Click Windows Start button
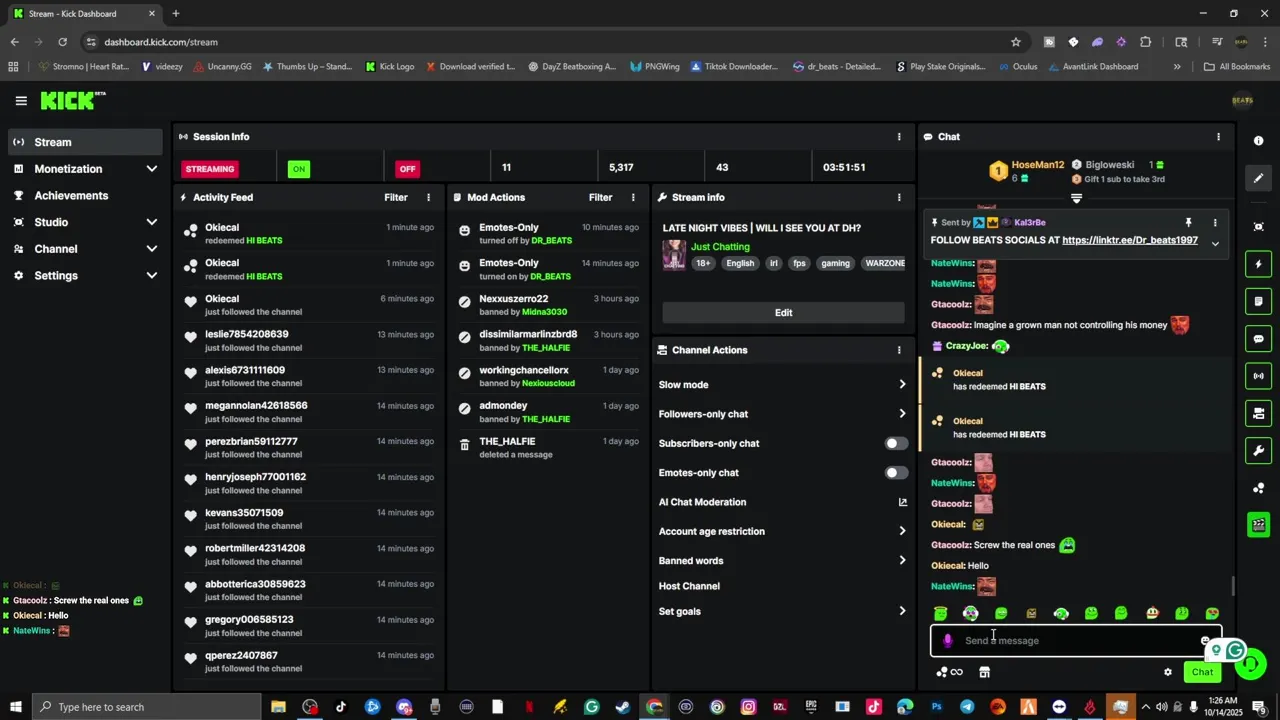Screen dimensions: 1280x720 coord(15,707)
